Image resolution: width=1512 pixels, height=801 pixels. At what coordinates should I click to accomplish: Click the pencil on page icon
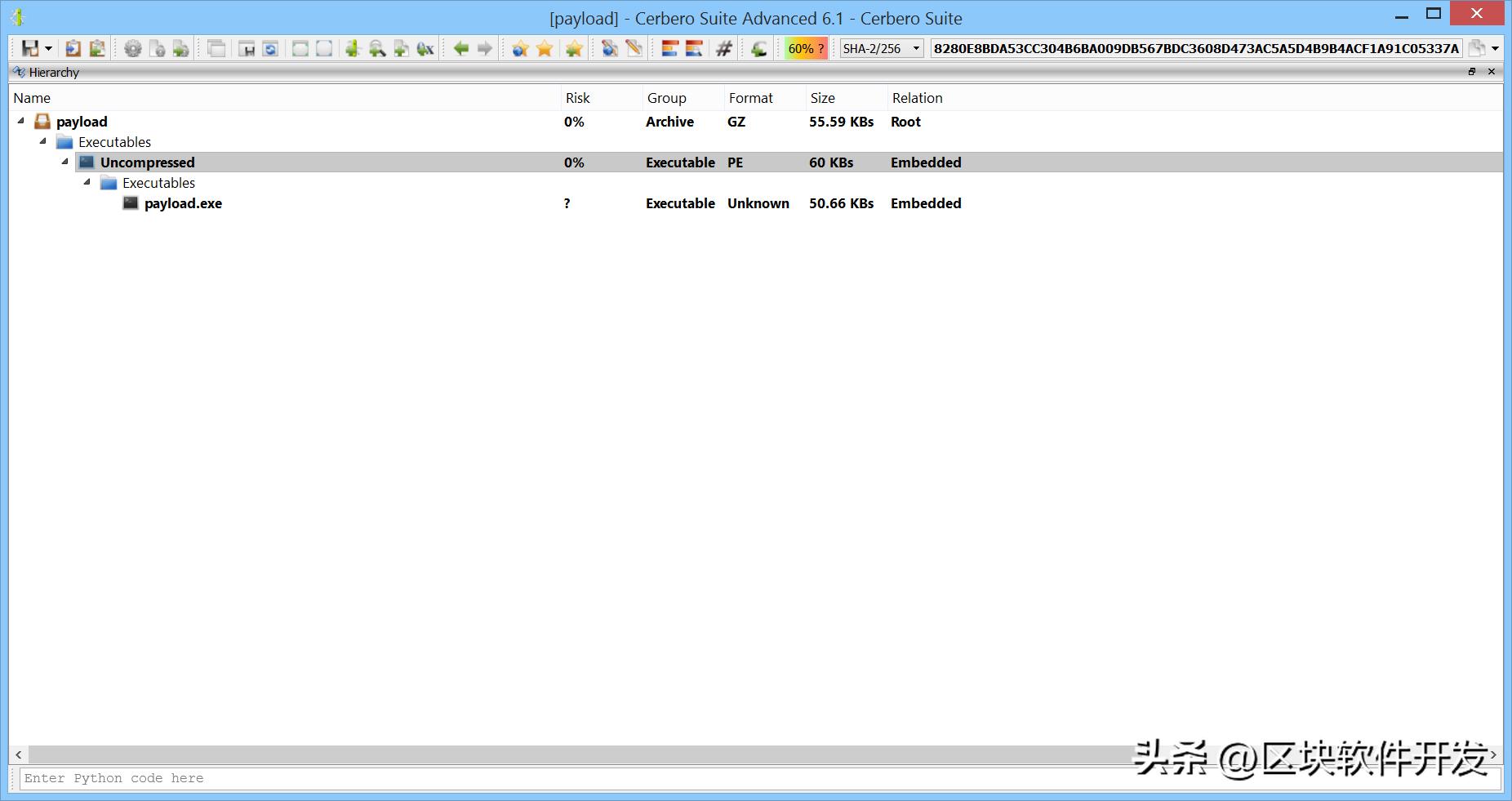point(634,49)
